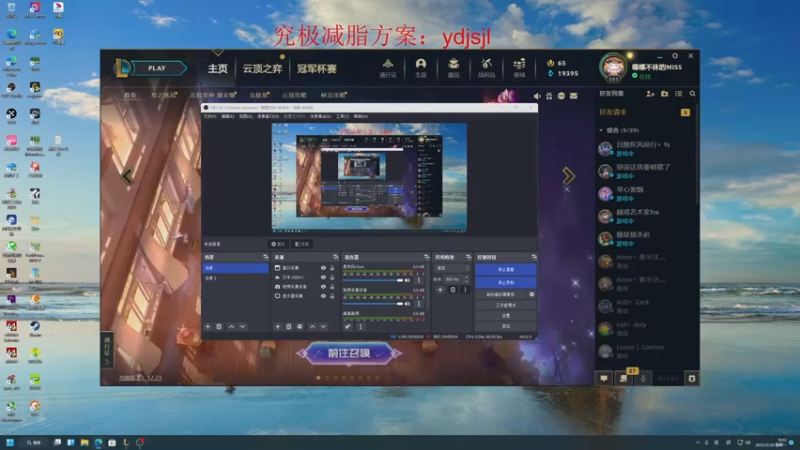Collapse the 综合 friends group
This screenshot has height=450, width=800.
(601, 130)
